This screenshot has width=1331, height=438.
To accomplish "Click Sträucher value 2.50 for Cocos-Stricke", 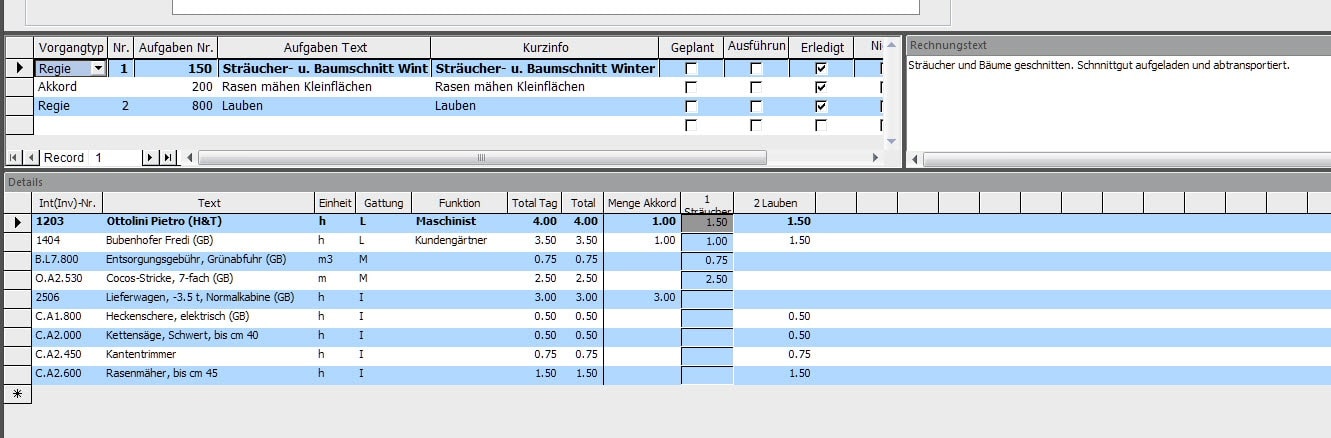I will coord(707,279).
